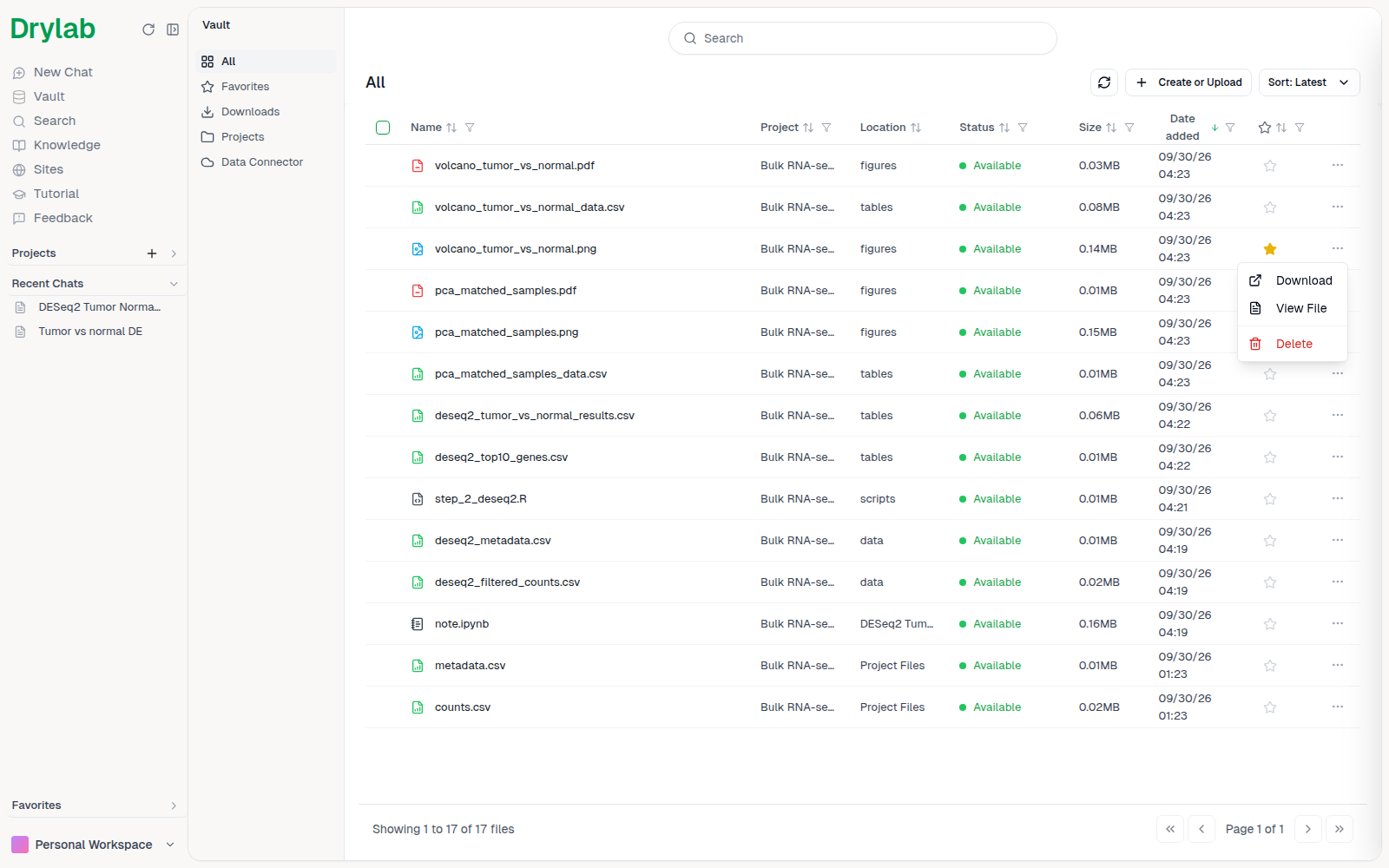Add a new project with plus icon
This screenshot has width=1389, height=868.
pos(152,253)
